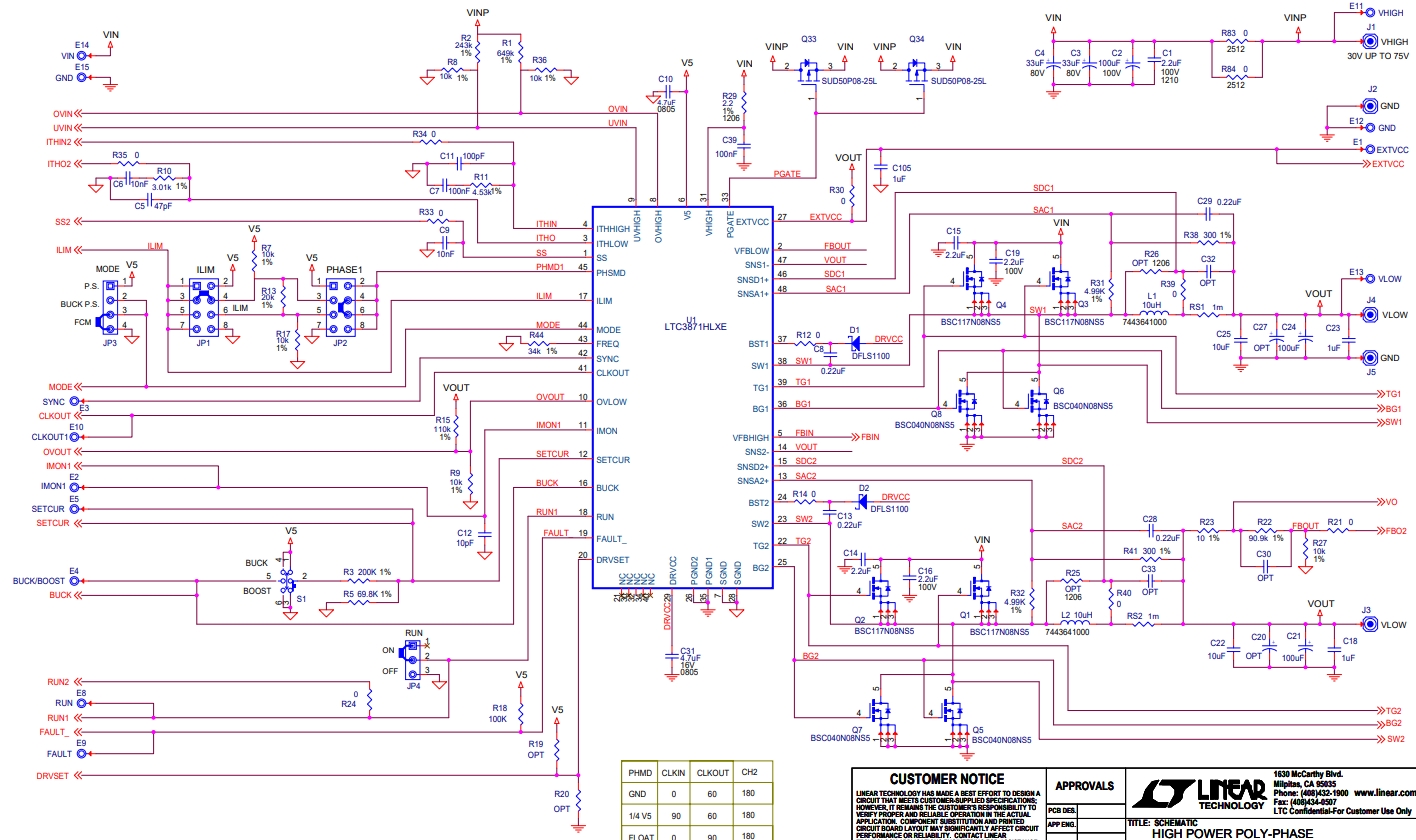
Task: Select the JP2 PHASE1 jumper header
Action: click(x=344, y=308)
